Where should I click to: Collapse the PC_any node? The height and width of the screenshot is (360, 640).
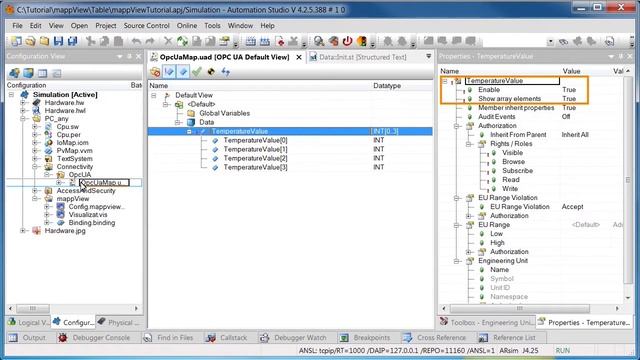(x=23, y=119)
